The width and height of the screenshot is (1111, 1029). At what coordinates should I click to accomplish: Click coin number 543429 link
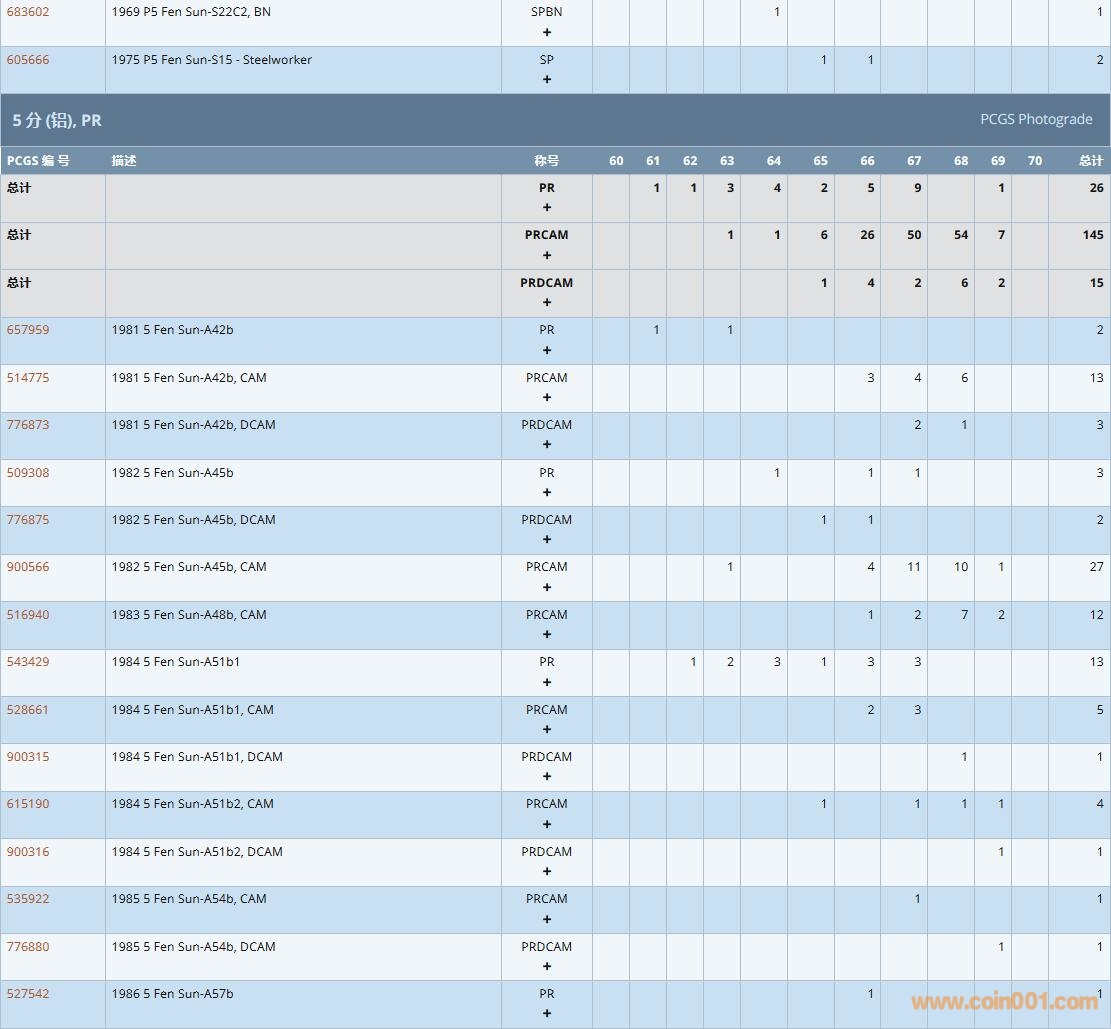[x=28, y=662]
